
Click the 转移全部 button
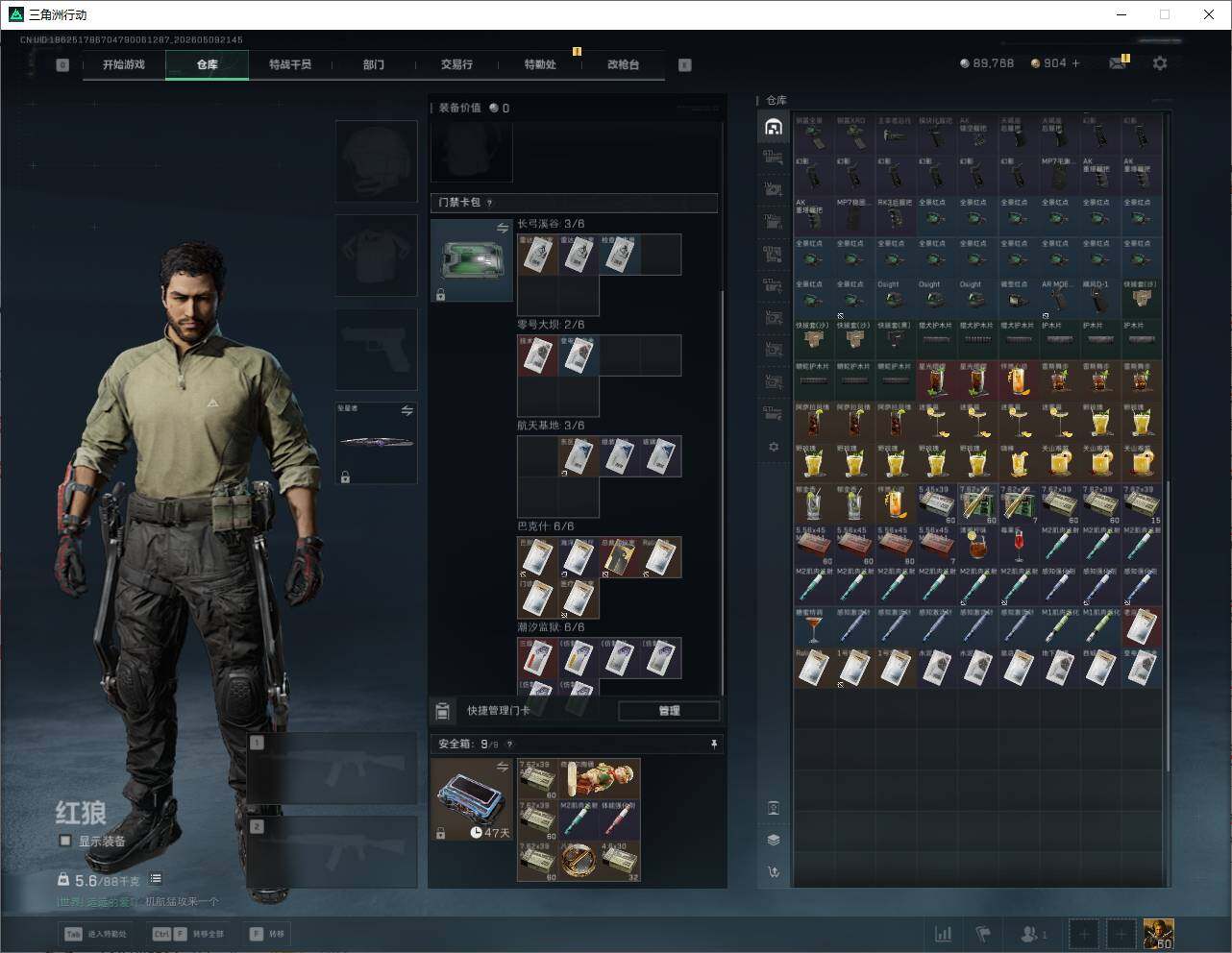point(188,934)
